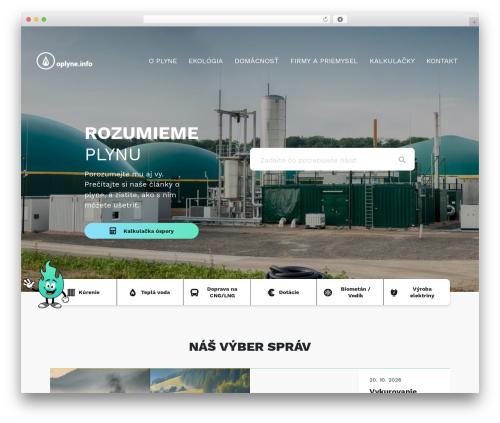Click the bus icon for Doprava na CNG/LNG
Viewport: 500px width, 423px height.
[194, 292]
